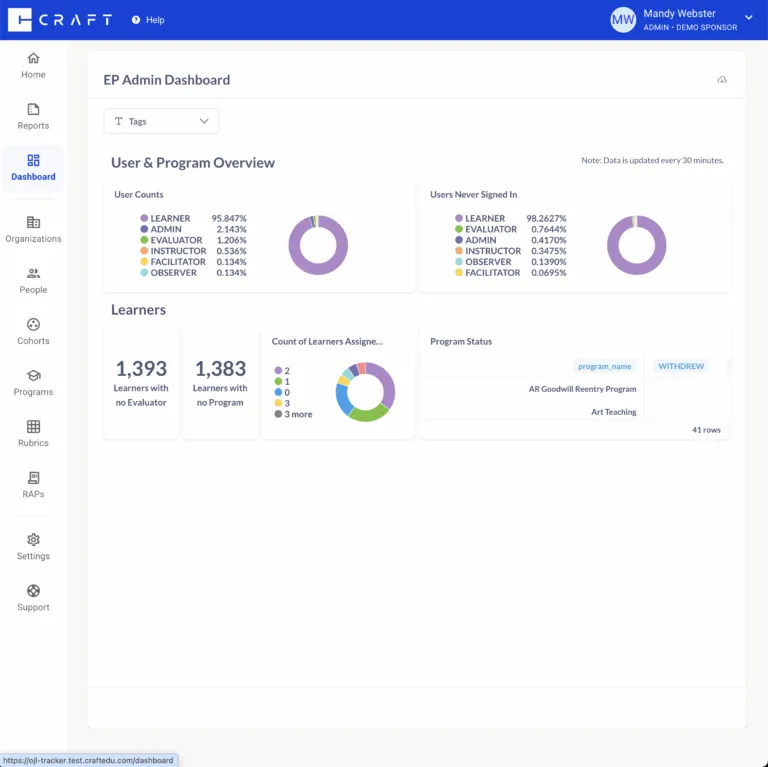
Task: Open the Cohorts icon in sidebar
Action: tap(33, 324)
